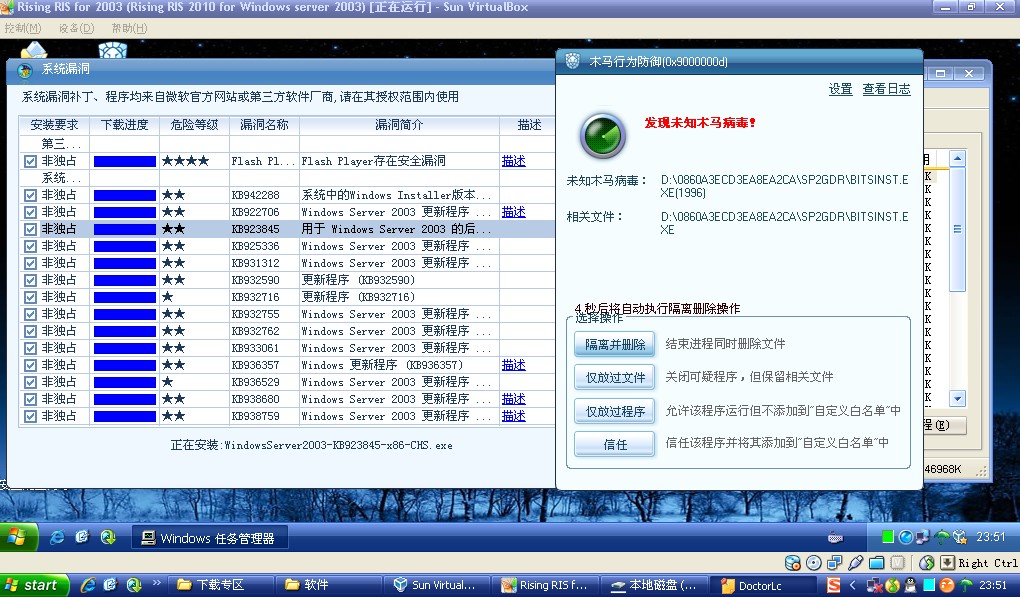Click the cyan square host tray icon

coord(929,585)
